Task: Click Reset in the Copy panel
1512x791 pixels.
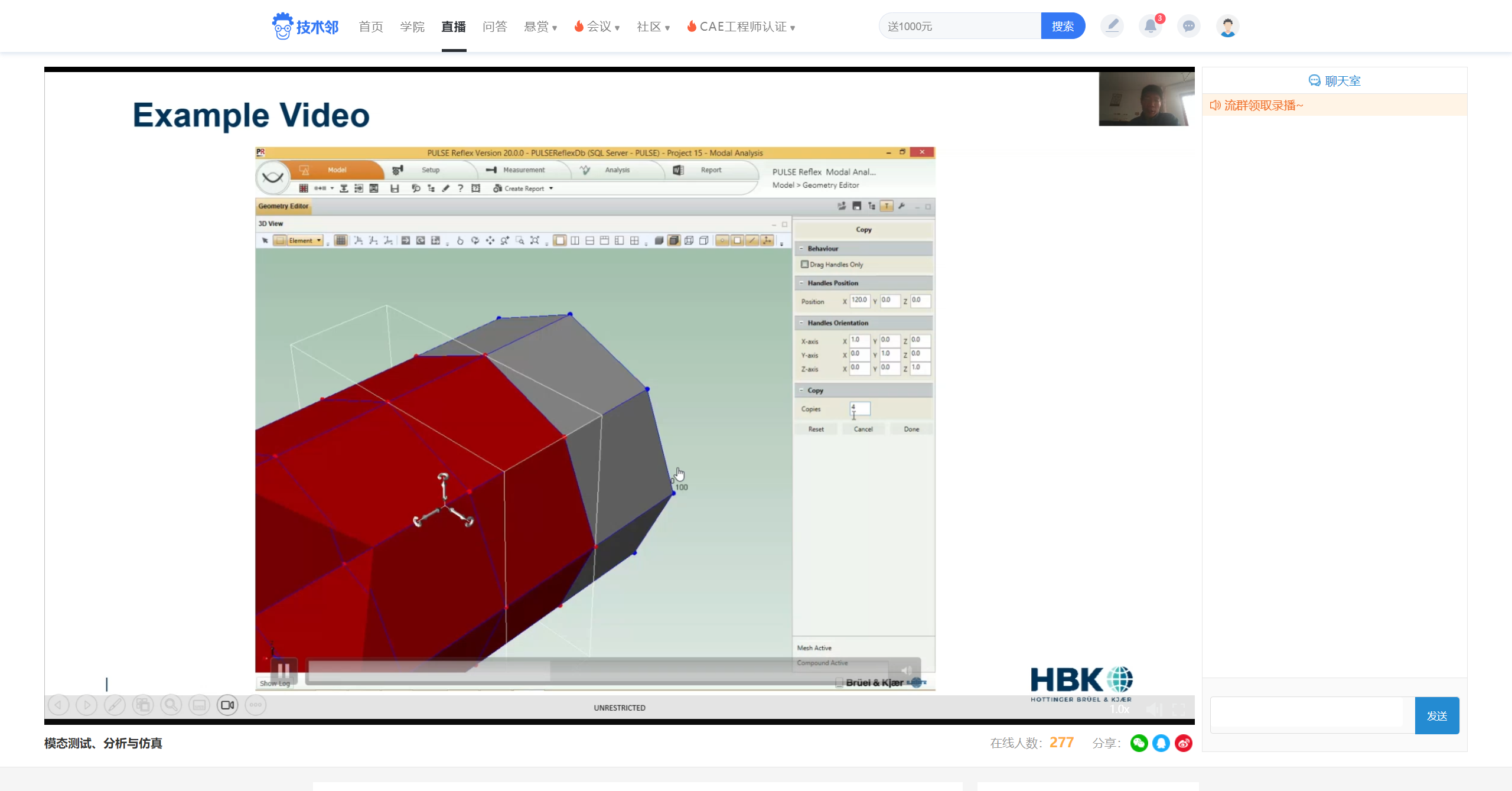Action: point(816,429)
